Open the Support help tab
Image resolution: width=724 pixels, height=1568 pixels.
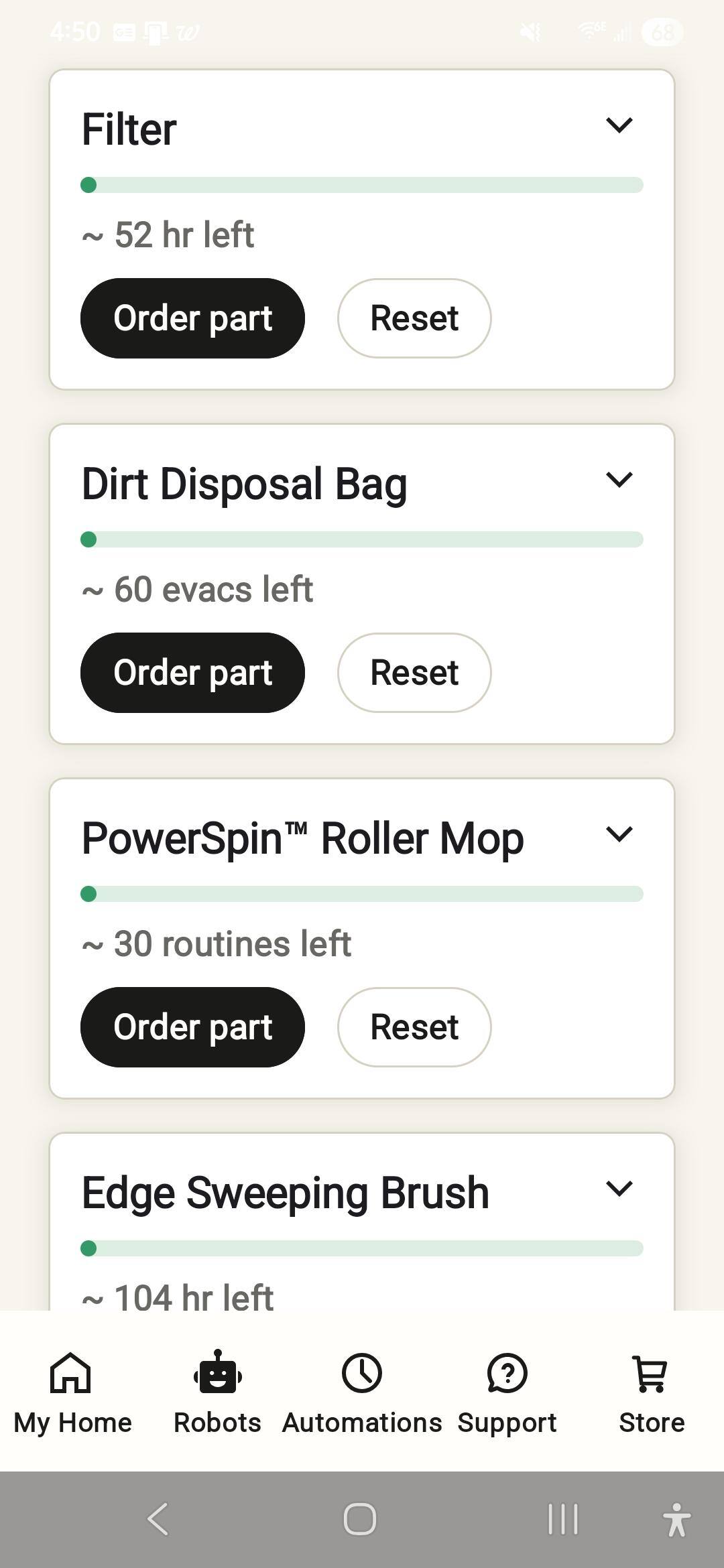click(507, 1392)
